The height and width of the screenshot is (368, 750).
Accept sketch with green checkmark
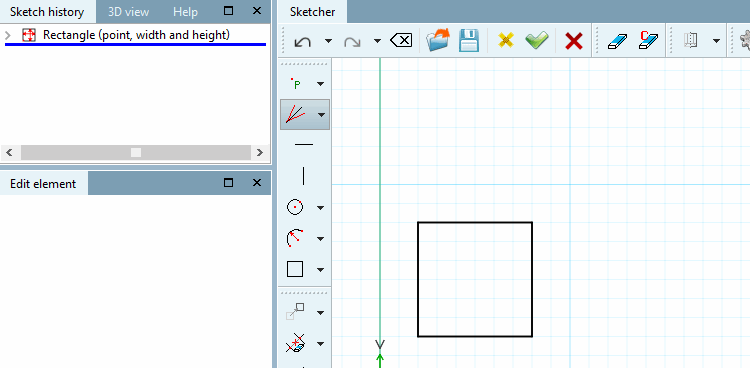[537, 41]
